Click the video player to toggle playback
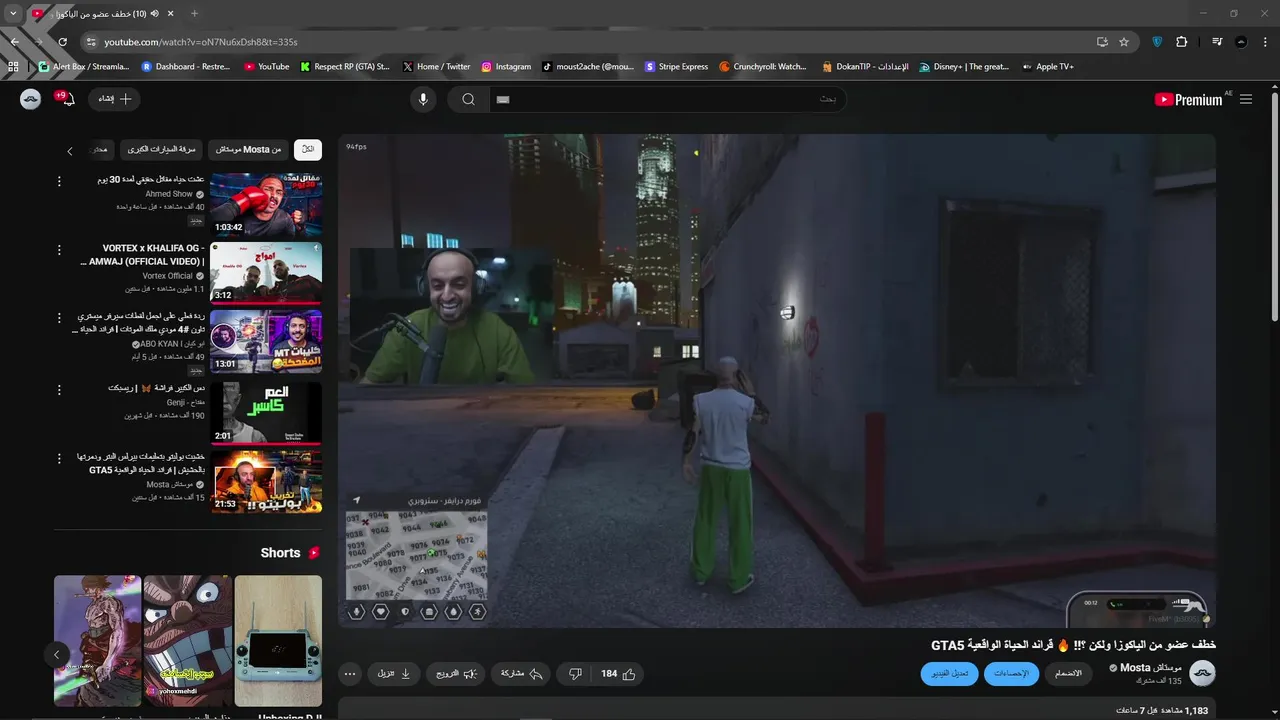 point(776,380)
